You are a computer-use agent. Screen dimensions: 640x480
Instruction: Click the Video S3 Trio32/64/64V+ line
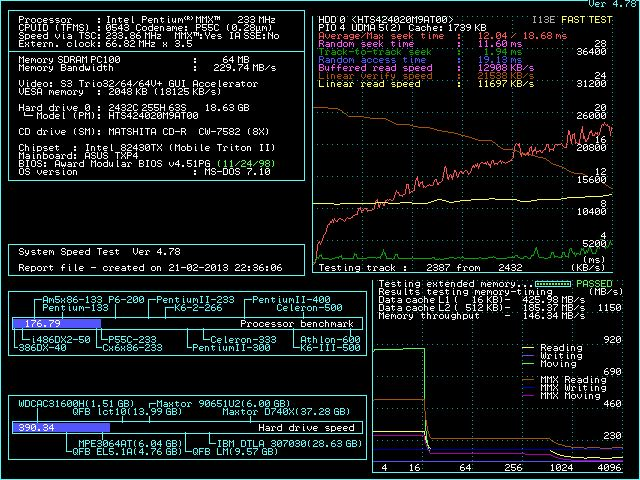pos(138,84)
